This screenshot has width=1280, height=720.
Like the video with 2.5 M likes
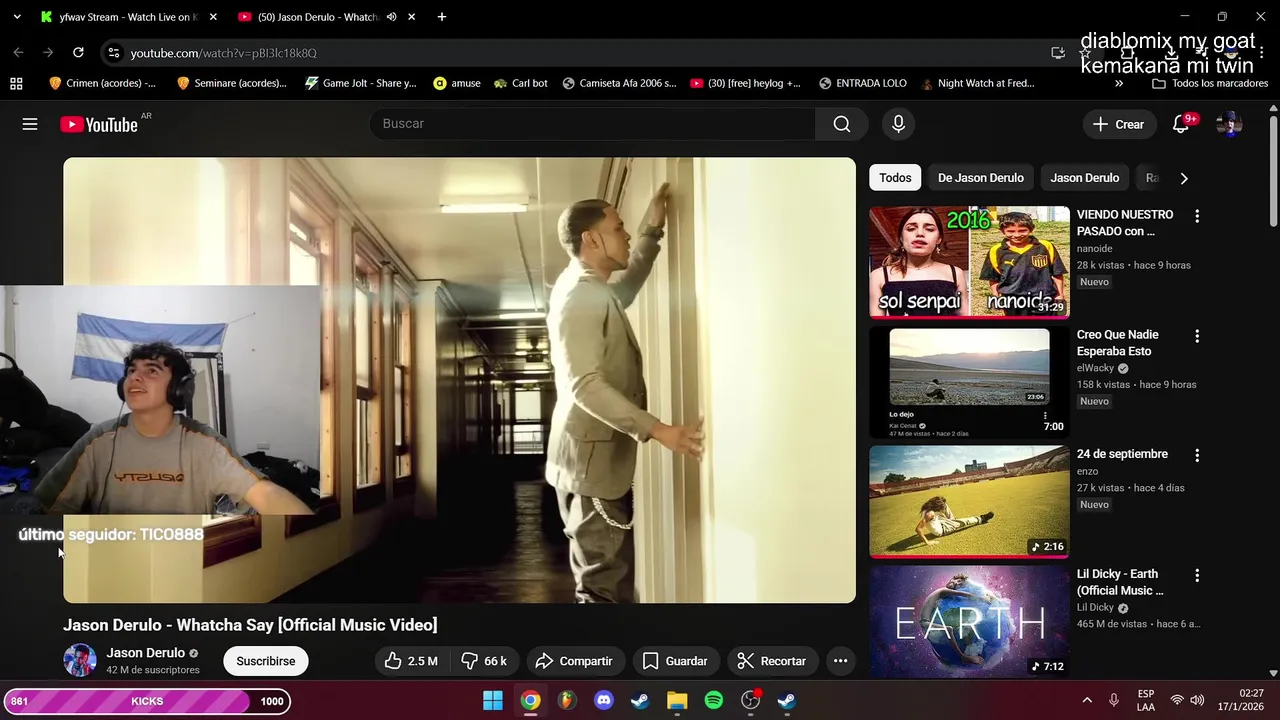tap(411, 661)
